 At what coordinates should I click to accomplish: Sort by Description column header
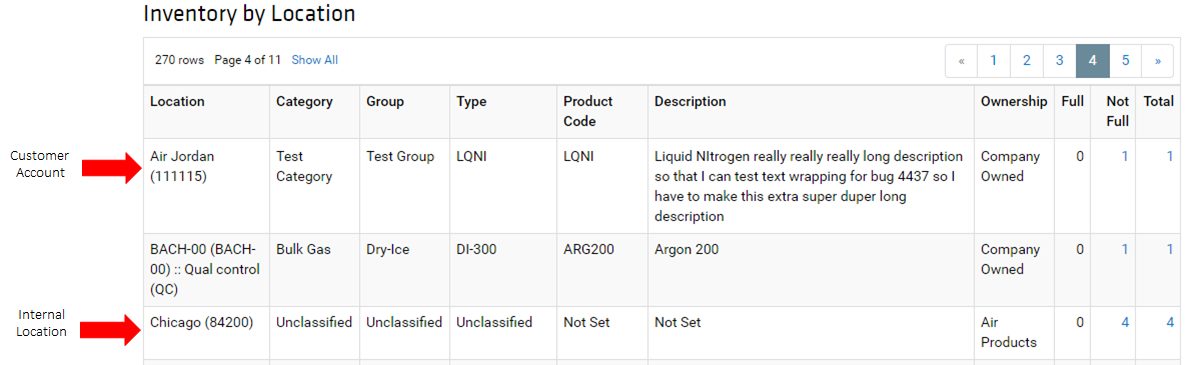click(x=690, y=101)
